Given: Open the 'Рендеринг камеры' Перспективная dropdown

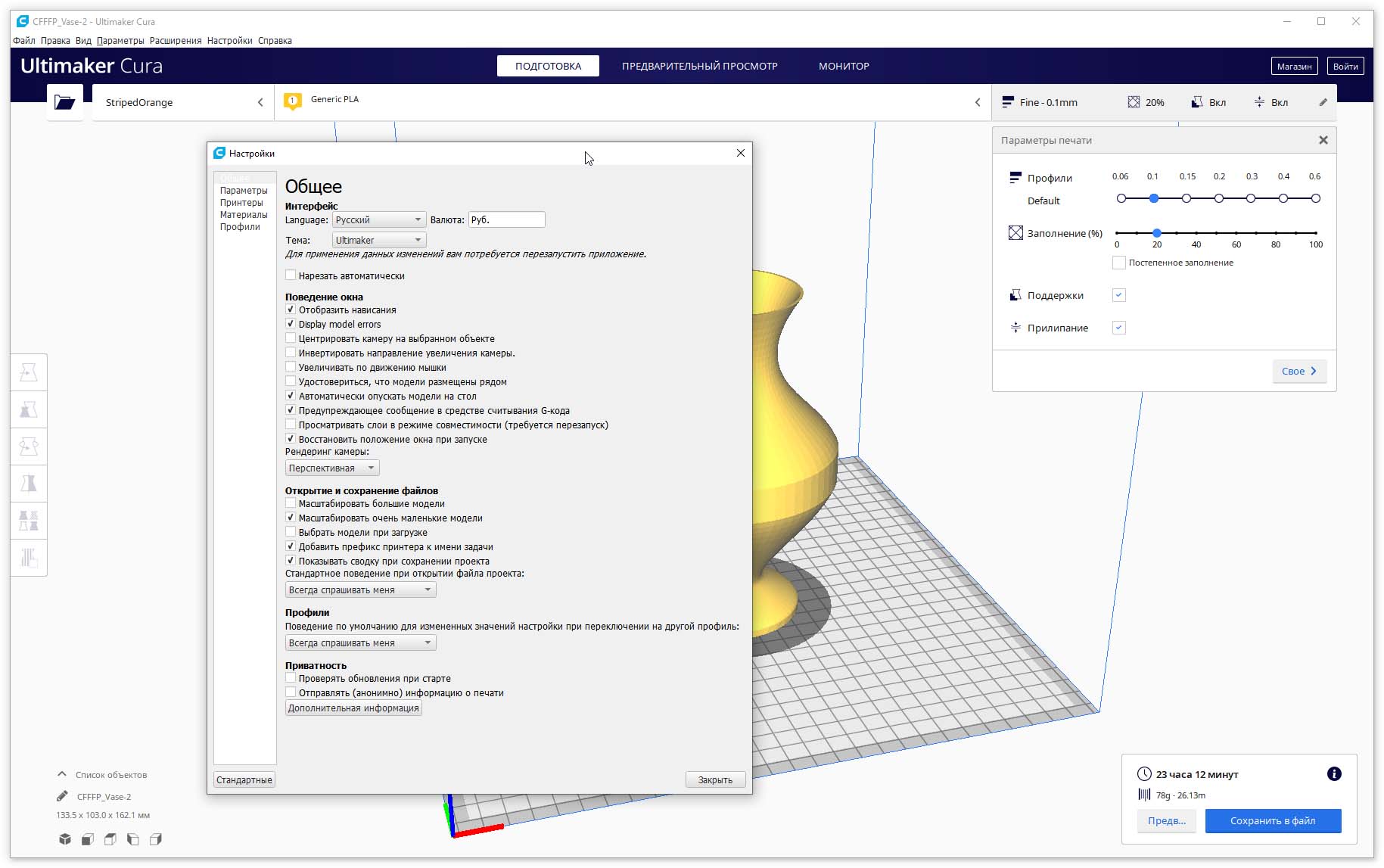Looking at the screenshot, I should point(332,468).
